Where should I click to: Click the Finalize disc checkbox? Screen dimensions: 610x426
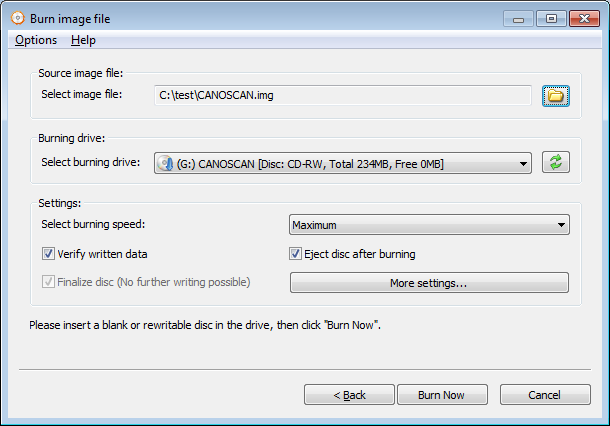point(48,282)
